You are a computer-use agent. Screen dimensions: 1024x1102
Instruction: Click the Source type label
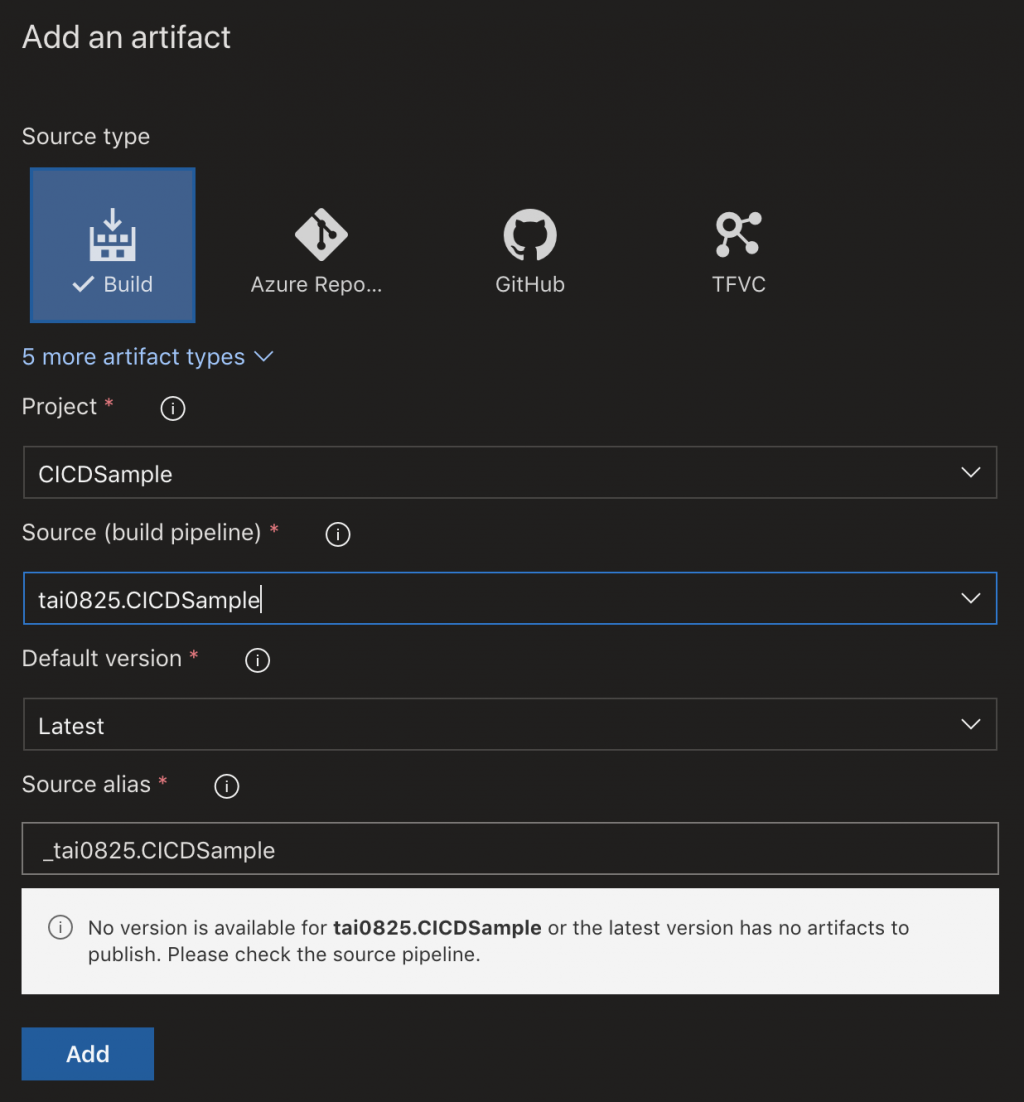pos(86,136)
